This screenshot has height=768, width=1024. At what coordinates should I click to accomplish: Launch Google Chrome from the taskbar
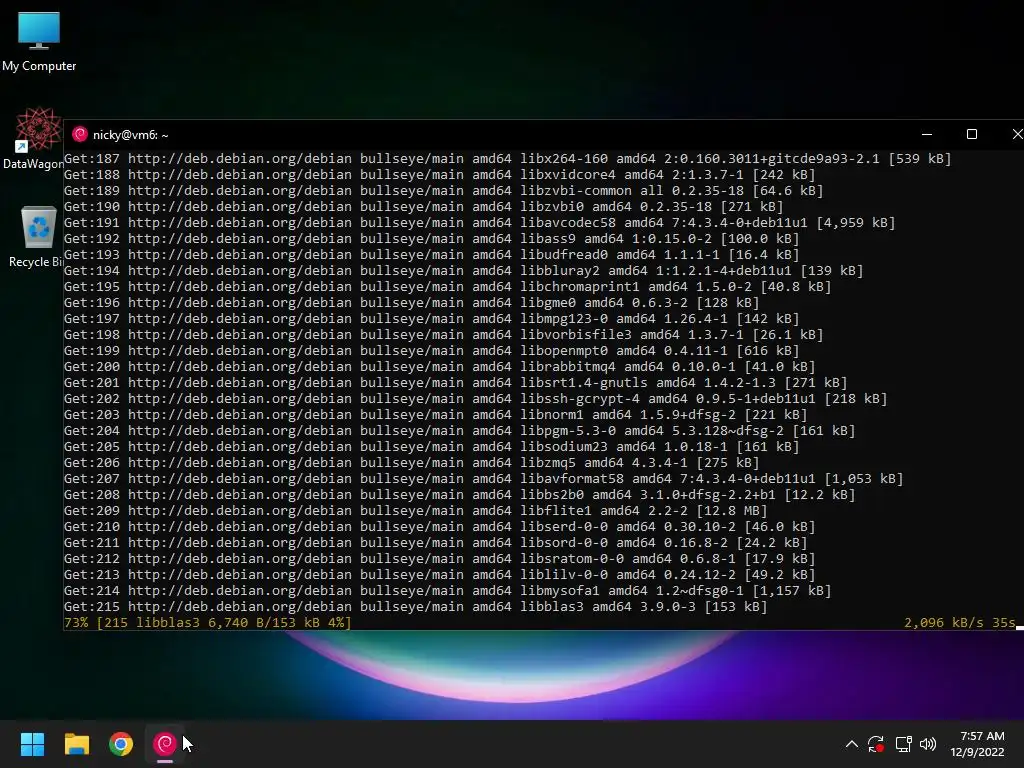[x=121, y=744]
